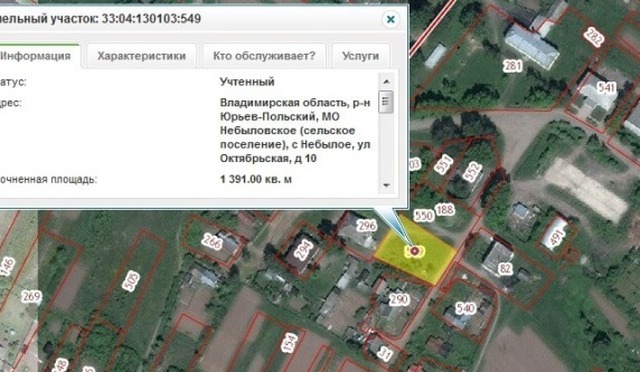Select parcel labeled 281 on map
This screenshot has width=640, height=372.
[x=512, y=65]
